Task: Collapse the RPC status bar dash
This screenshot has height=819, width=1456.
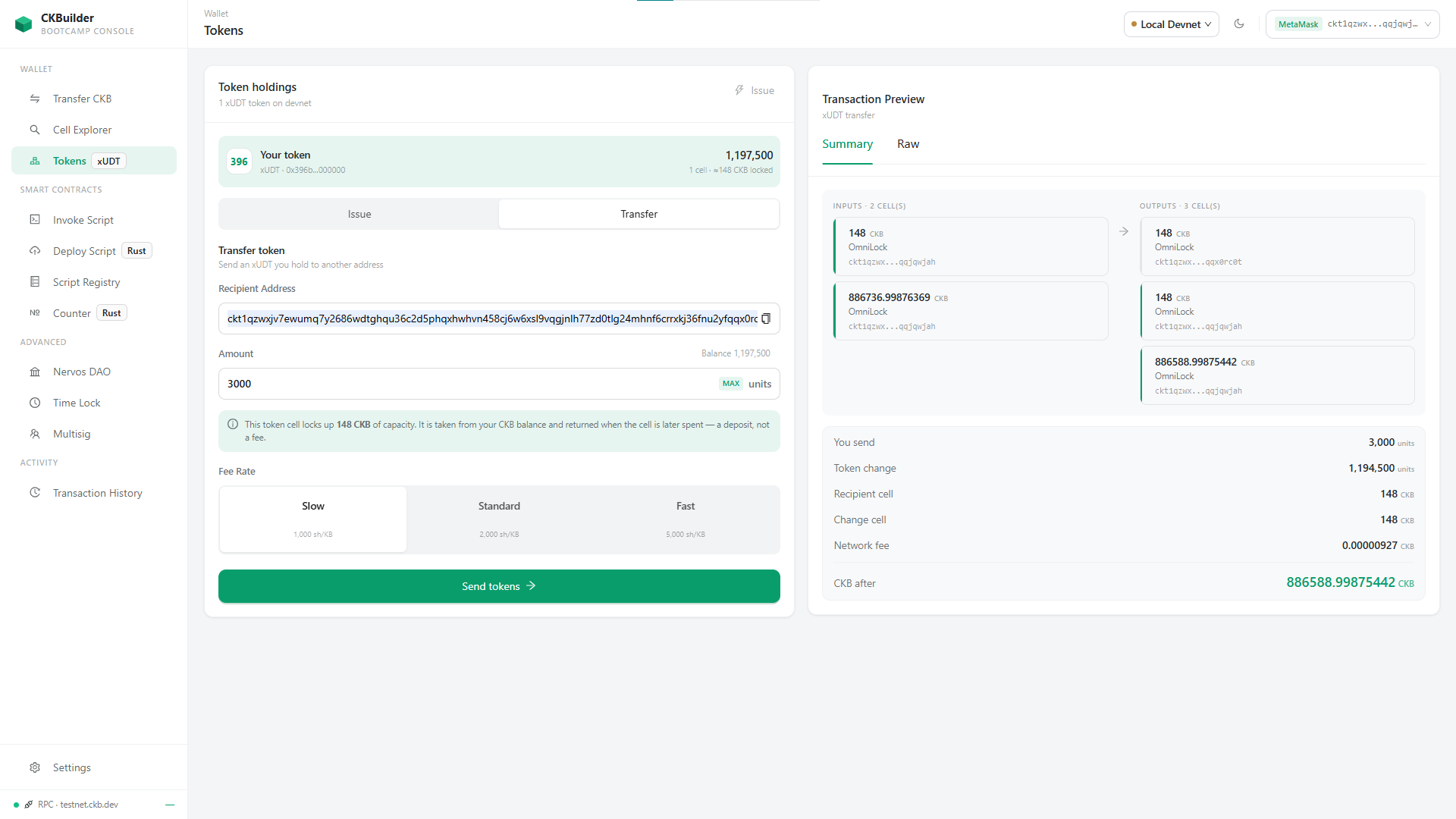Action: tap(170, 805)
